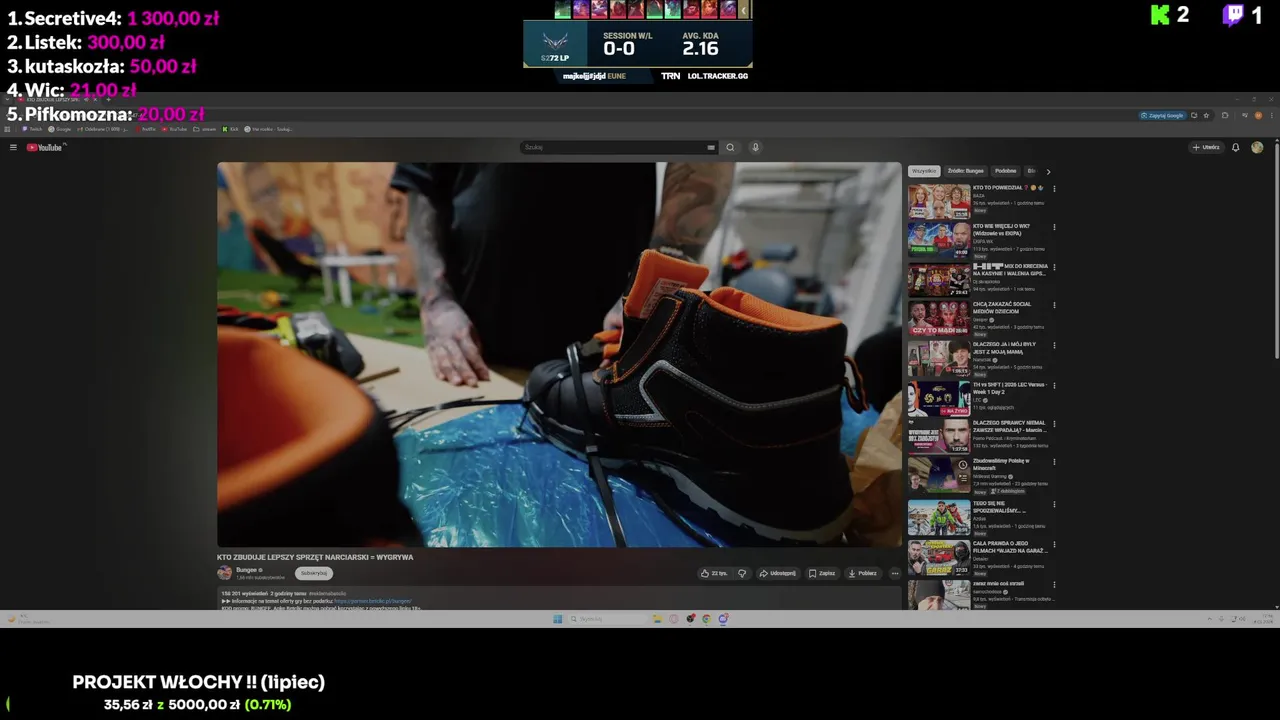Open YouTube notifications bell
This screenshot has height=720, width=1280.
click(x=1235, y=147)
